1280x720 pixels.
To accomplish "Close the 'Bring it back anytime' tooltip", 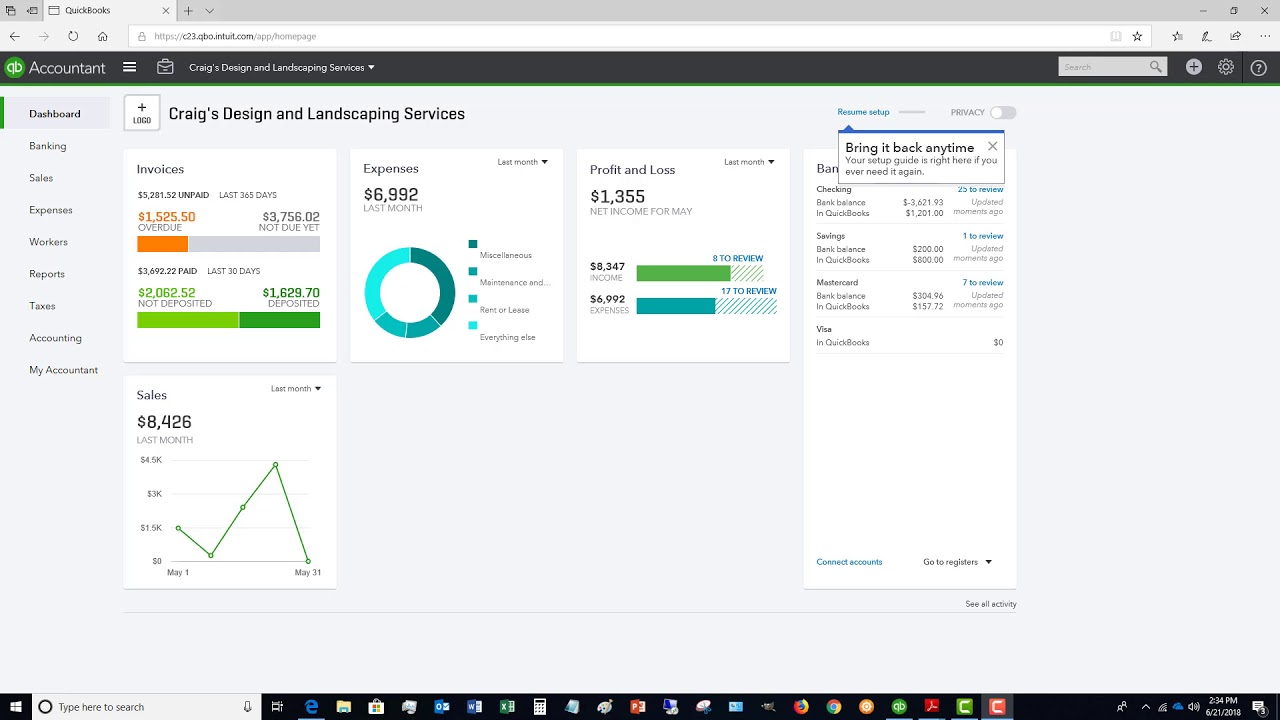I will [992, 146].
